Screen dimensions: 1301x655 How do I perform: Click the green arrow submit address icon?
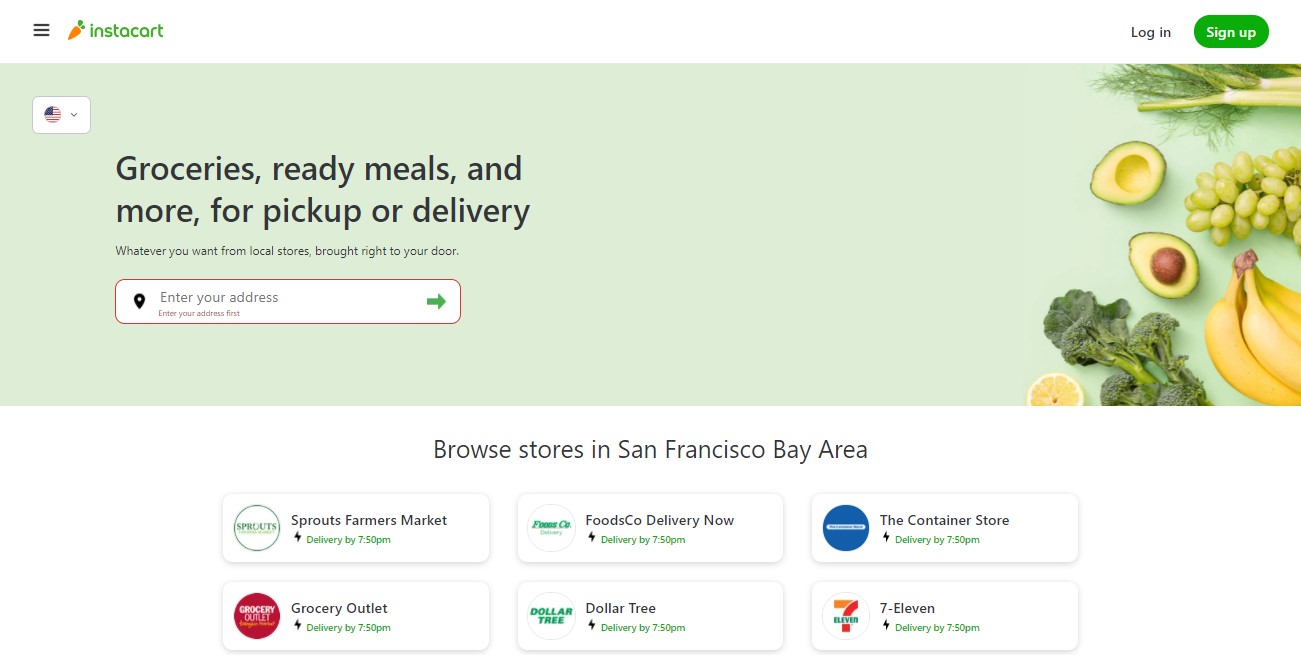click(436, 301)
